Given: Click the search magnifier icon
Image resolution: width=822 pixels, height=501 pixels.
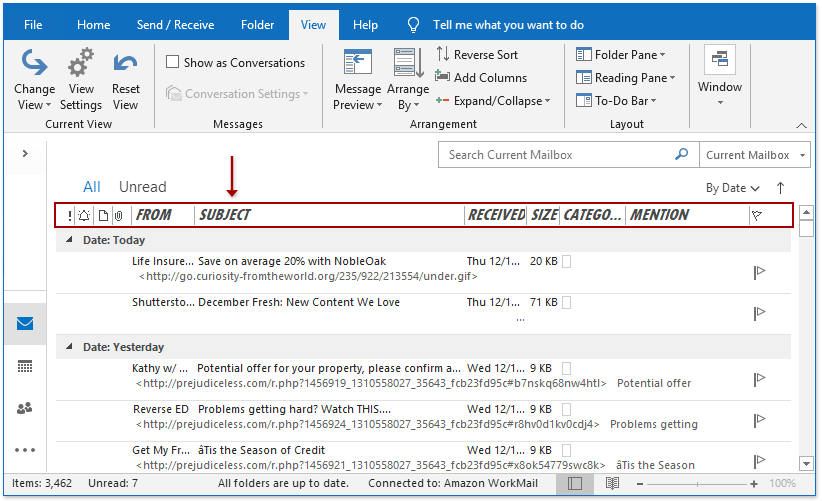Looking at the screenshot, I should pyautogui.click(x=681, y=155).
